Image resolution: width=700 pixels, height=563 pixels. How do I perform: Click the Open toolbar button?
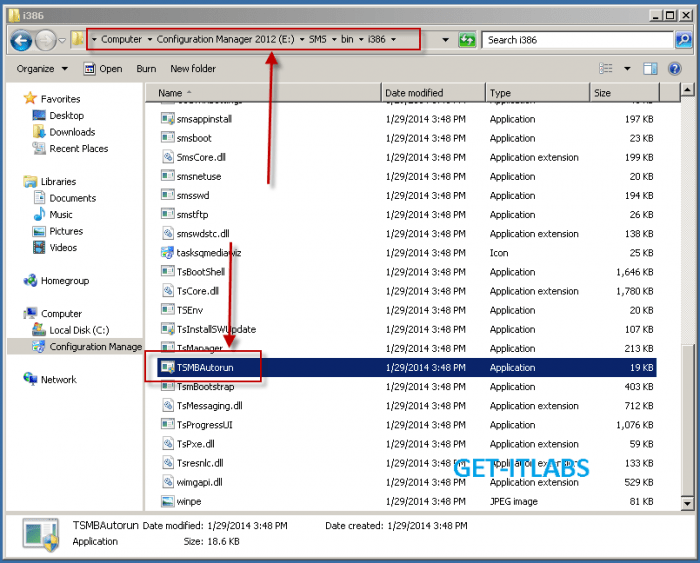(103, 68)
